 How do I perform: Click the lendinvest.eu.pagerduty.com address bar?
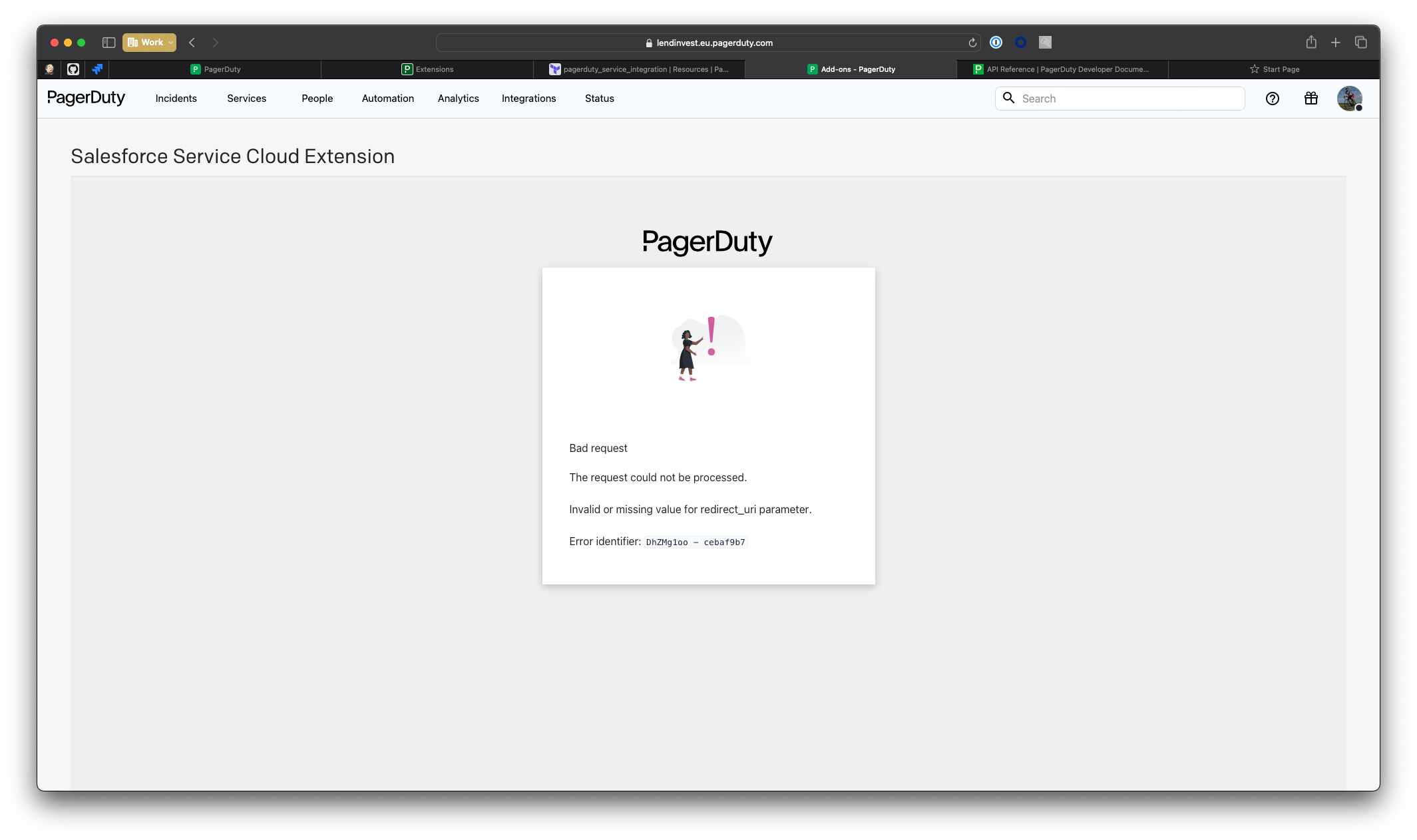click(708, 43)
